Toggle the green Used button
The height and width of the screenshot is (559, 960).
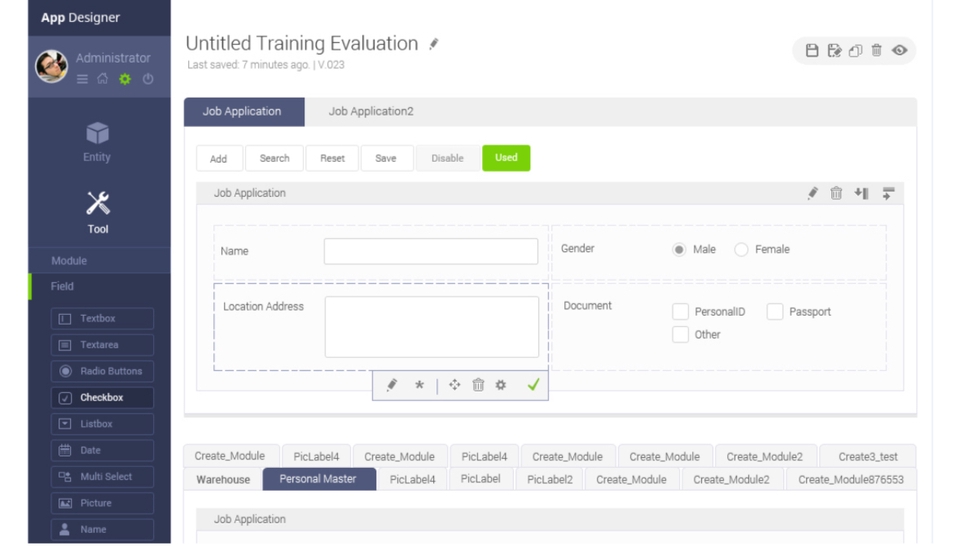(x=506, y=158)
